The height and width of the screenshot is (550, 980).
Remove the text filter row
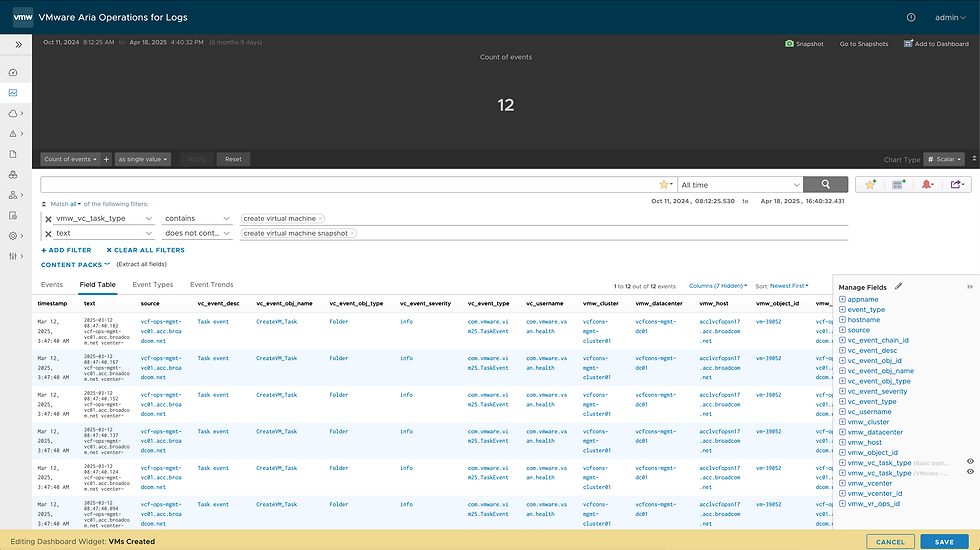[x=48, y=234]
